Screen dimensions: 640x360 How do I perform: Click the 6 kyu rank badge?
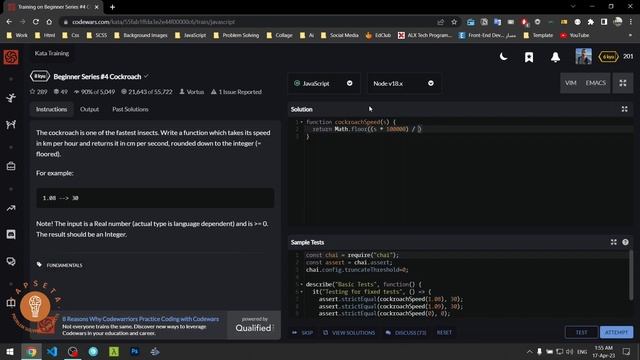[x=608, y=57]
